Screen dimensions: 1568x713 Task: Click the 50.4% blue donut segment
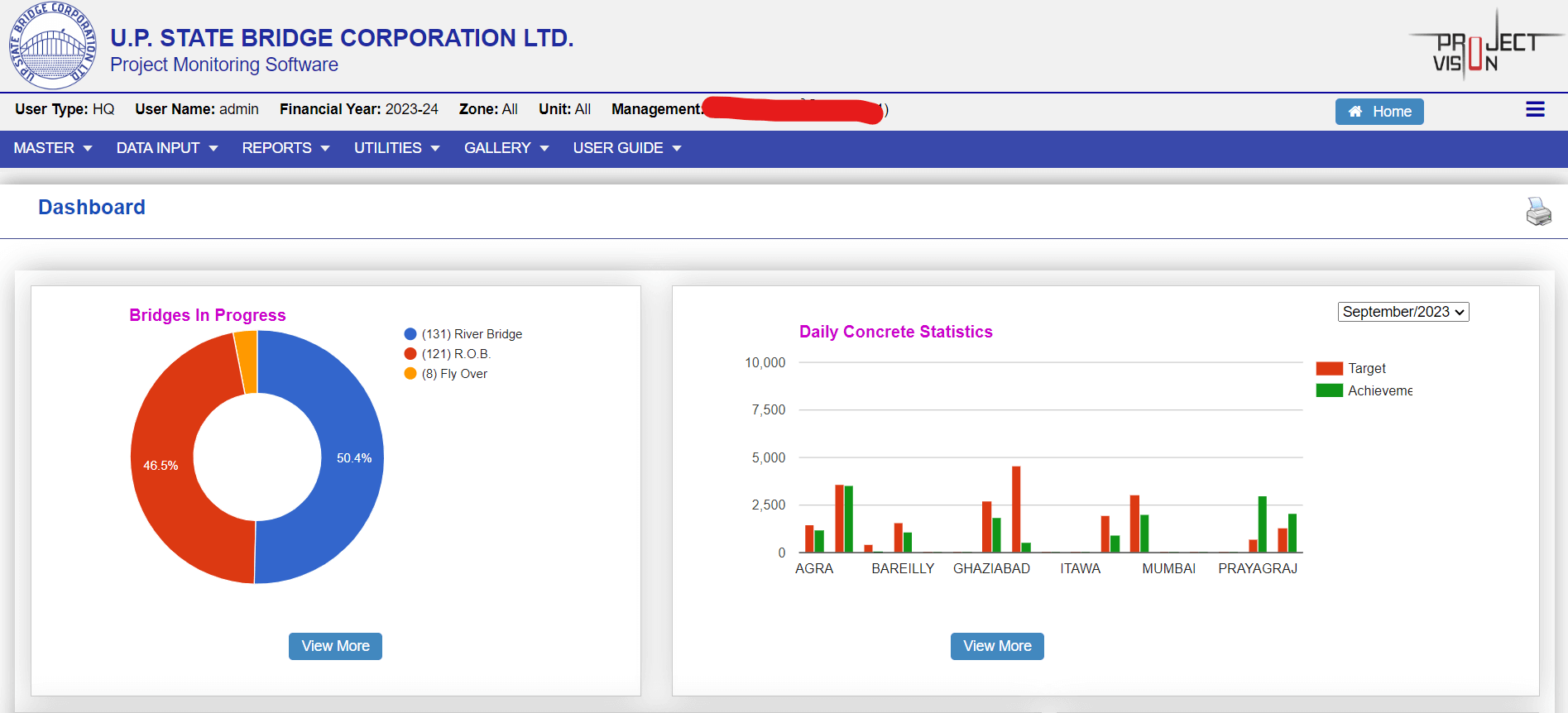click(352, 457)
